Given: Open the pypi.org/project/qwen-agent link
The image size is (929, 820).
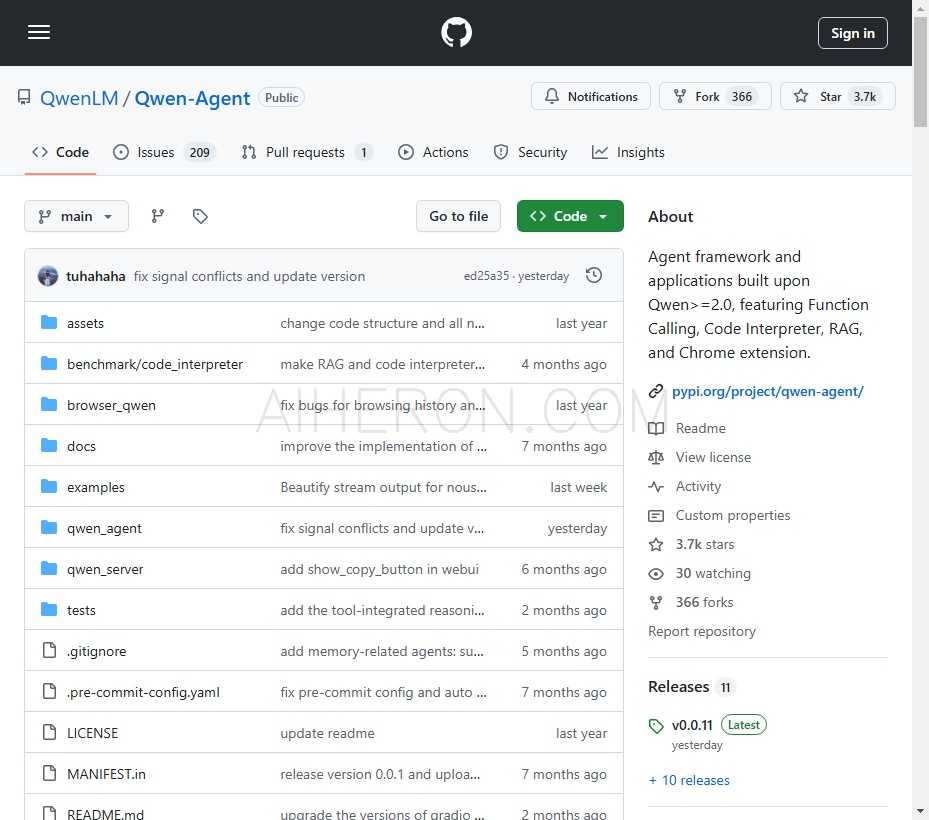Looking at the screenshot, I should (768, 392).
